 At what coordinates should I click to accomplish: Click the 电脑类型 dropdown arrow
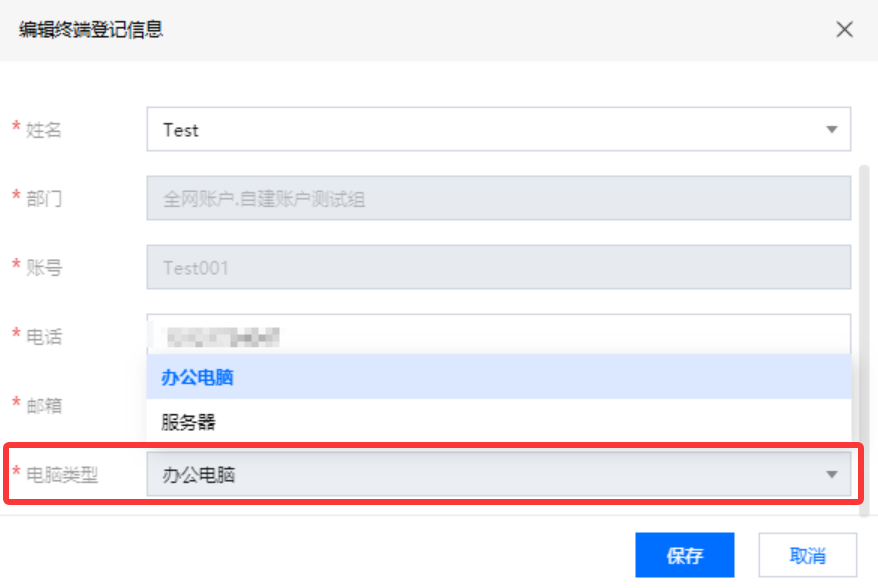(x=832, y=474)
